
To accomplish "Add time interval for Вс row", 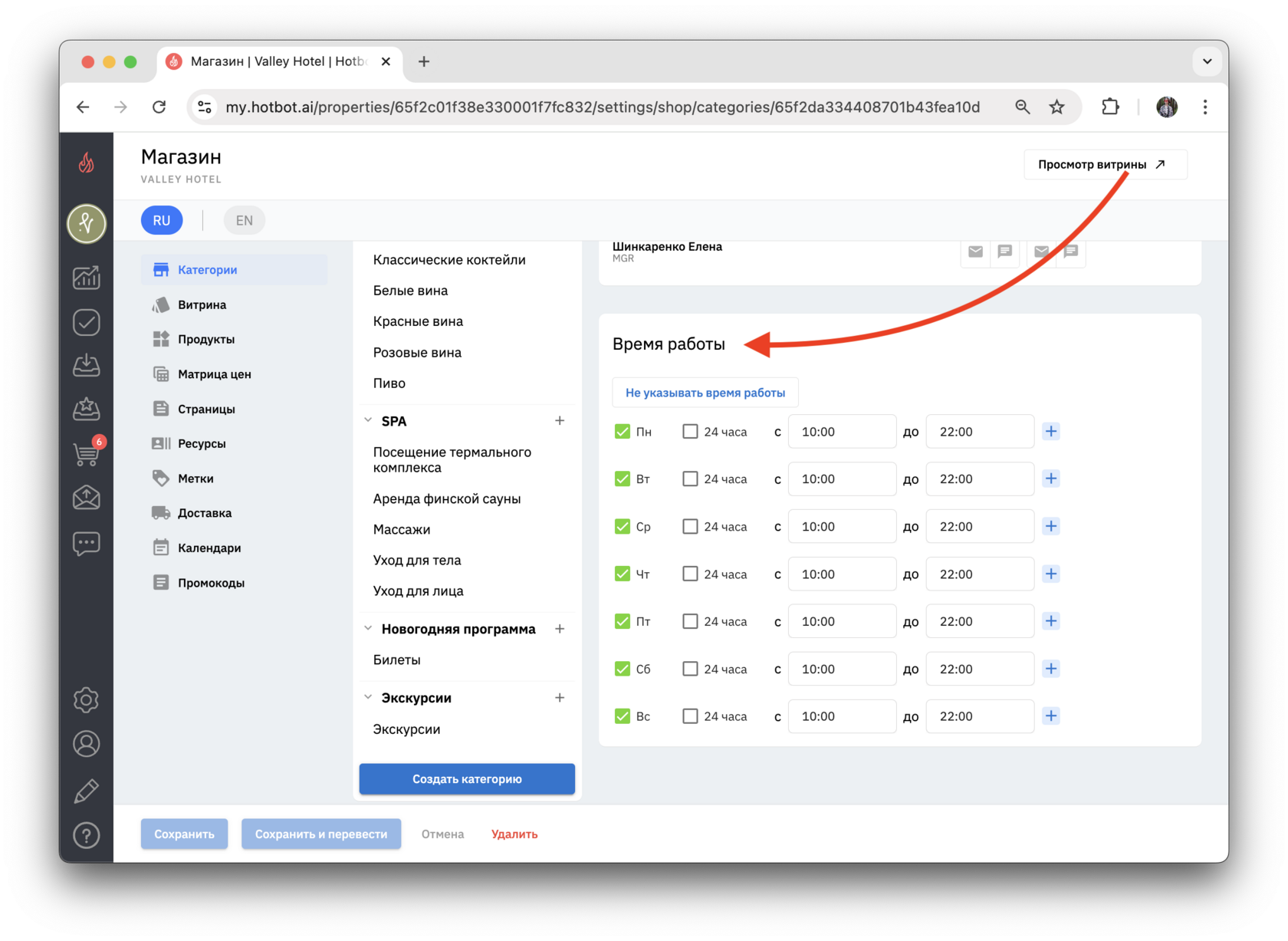I will point(1051,716).
